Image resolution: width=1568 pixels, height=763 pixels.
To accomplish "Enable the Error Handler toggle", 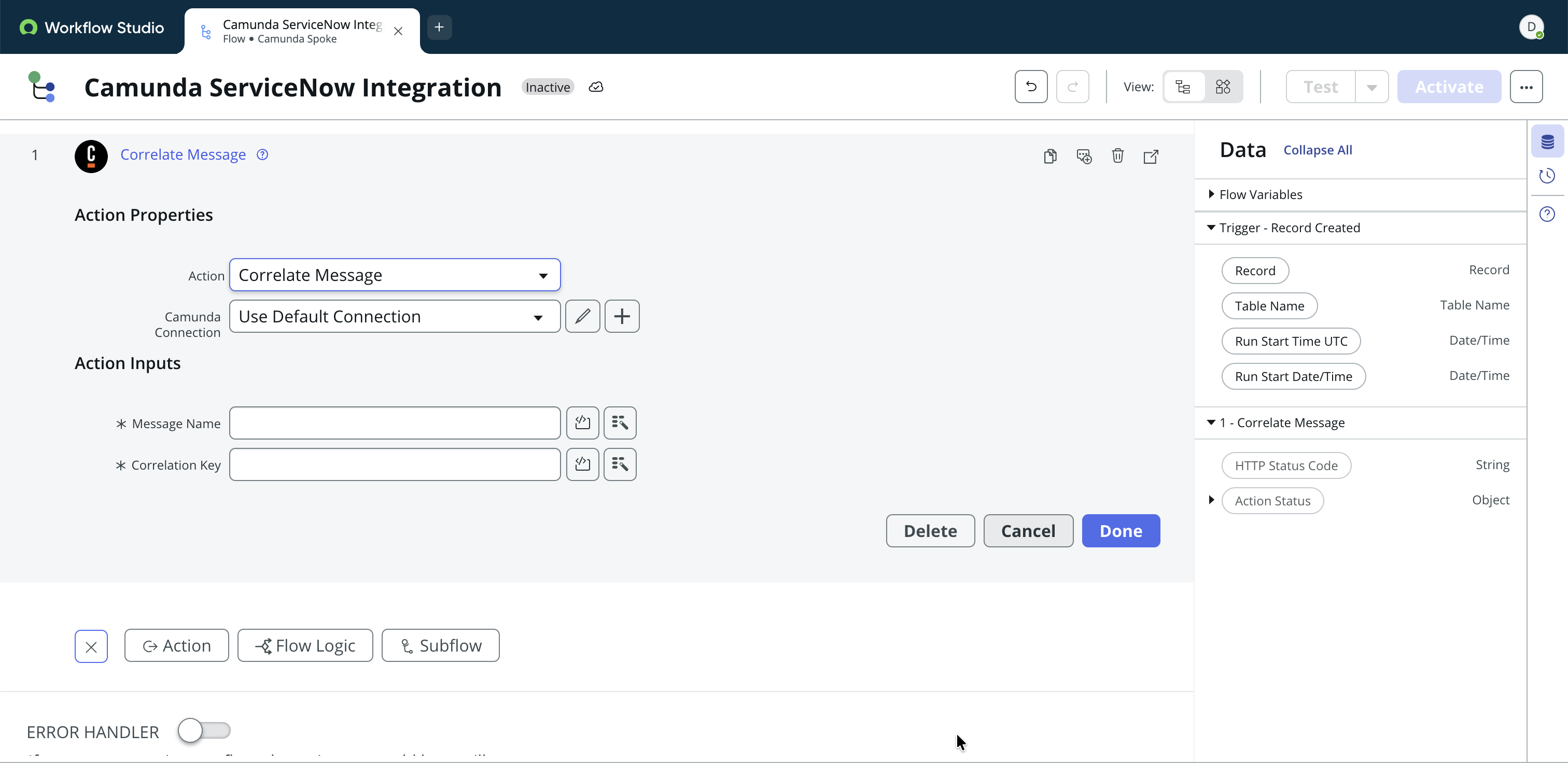I will point(204,730).
